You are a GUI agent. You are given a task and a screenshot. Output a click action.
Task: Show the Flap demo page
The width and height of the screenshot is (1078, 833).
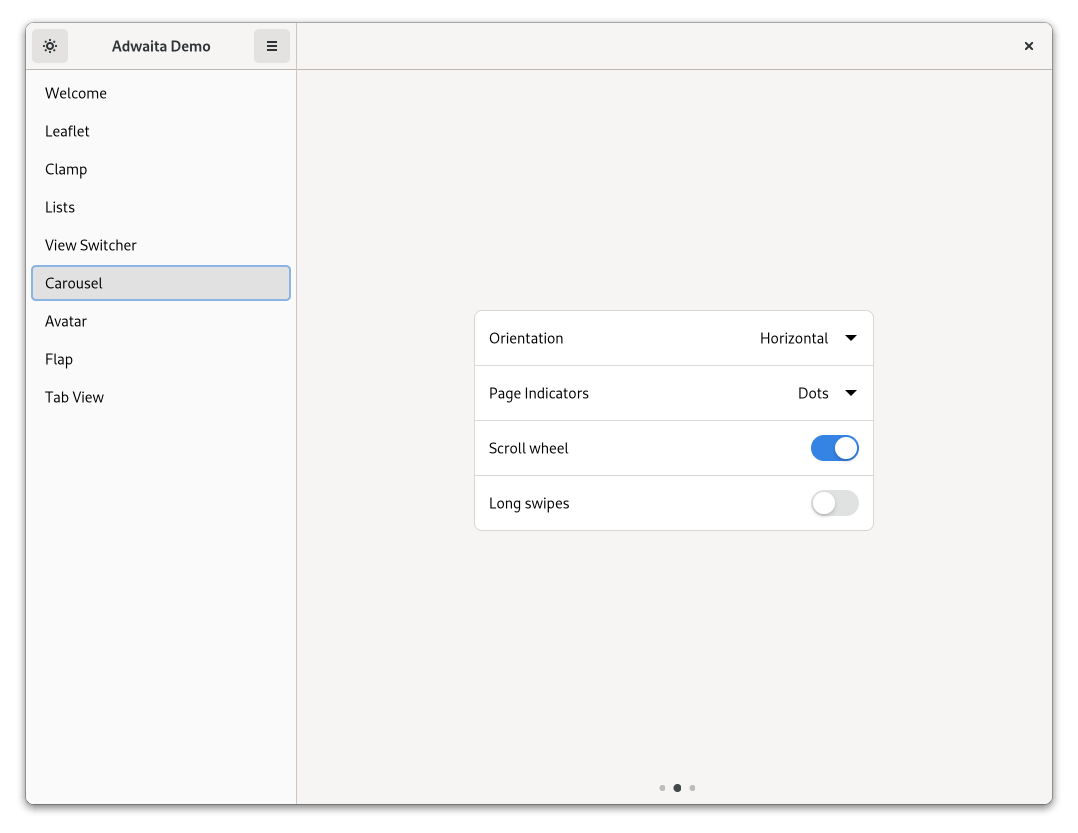coord(59,359)
